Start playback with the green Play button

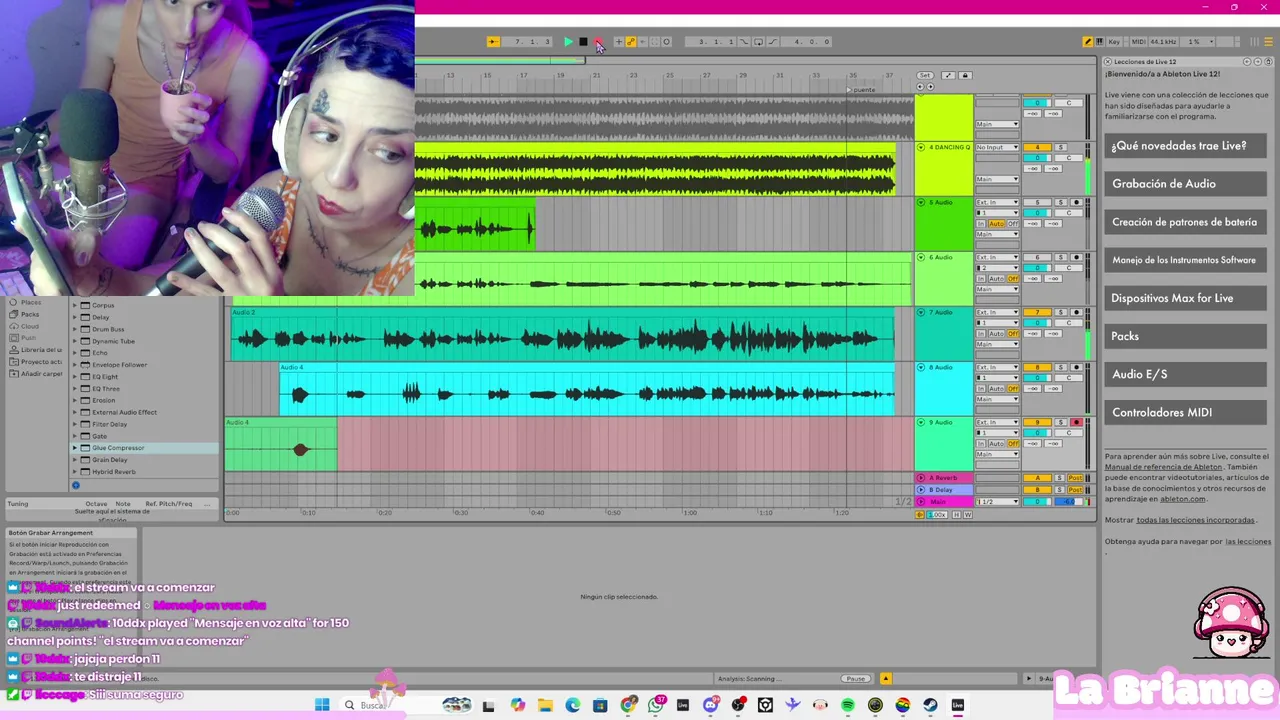569,42
